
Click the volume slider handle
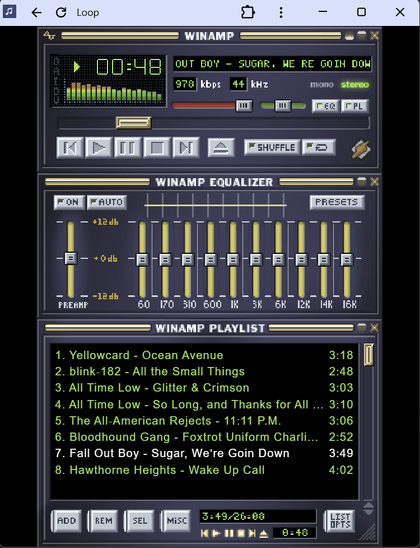point(244,106)
